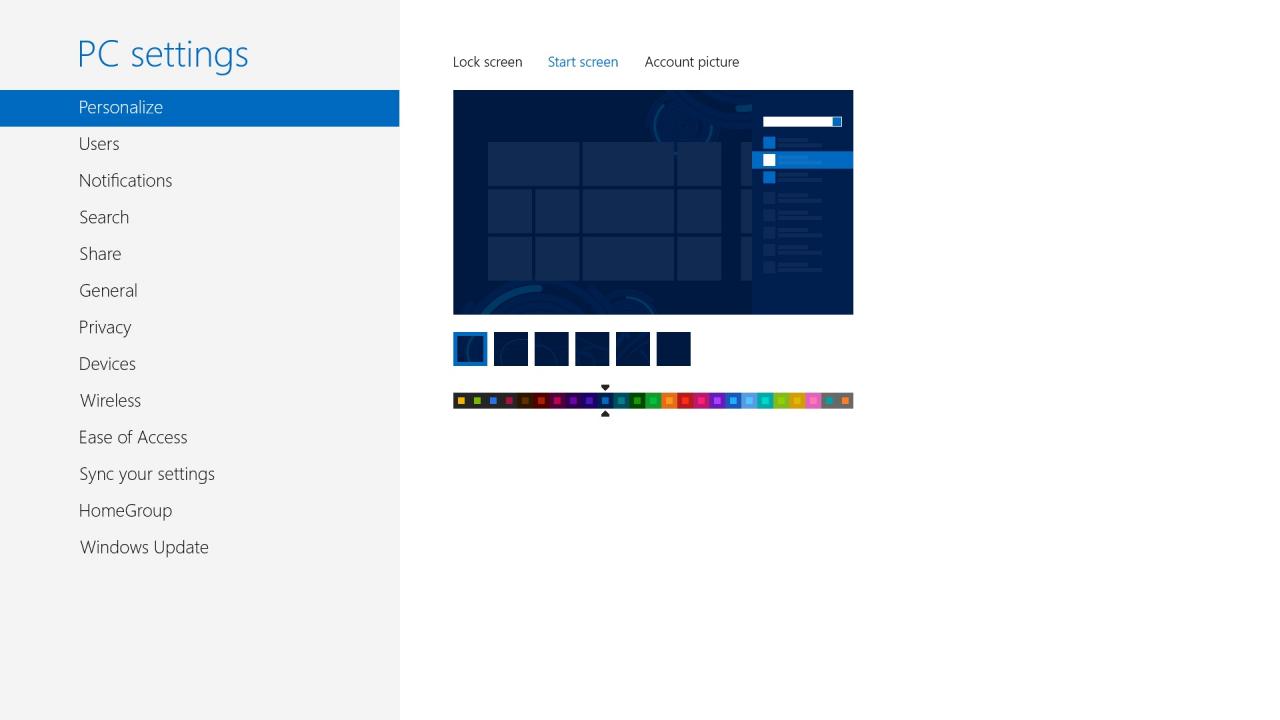Go to Notifications settings

125,181
